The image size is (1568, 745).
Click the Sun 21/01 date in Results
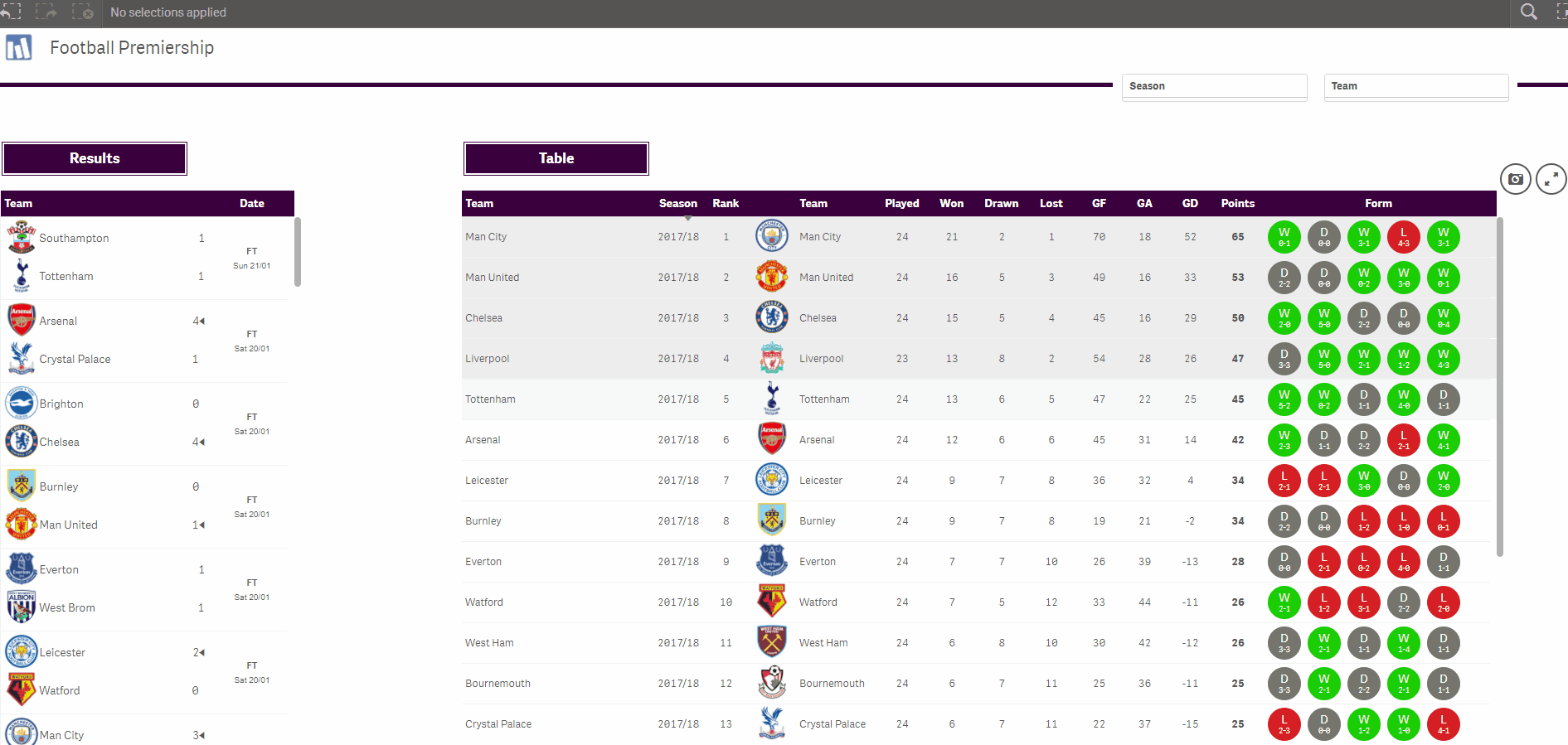pyautogui.click(x=251, y=265)
